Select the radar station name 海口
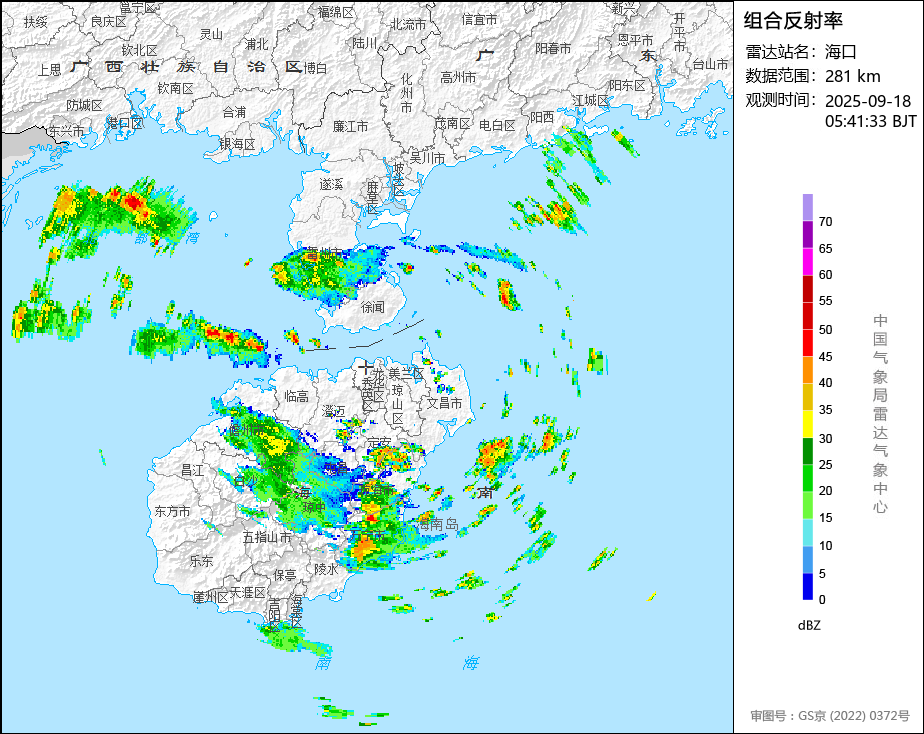 pyautogui.click(x=840, y=52)
